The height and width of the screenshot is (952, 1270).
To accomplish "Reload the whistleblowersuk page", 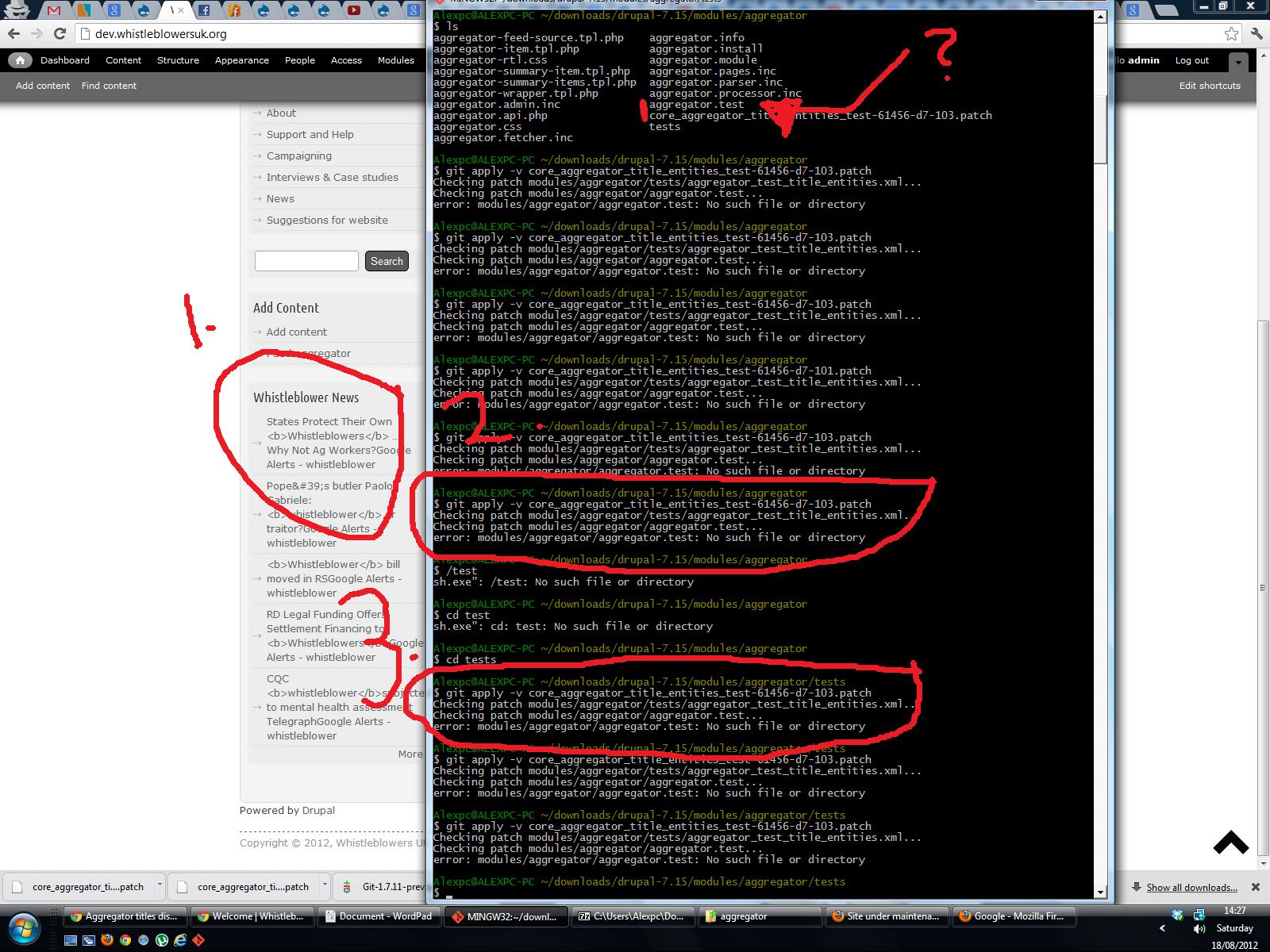I will [x=60, y=33].
